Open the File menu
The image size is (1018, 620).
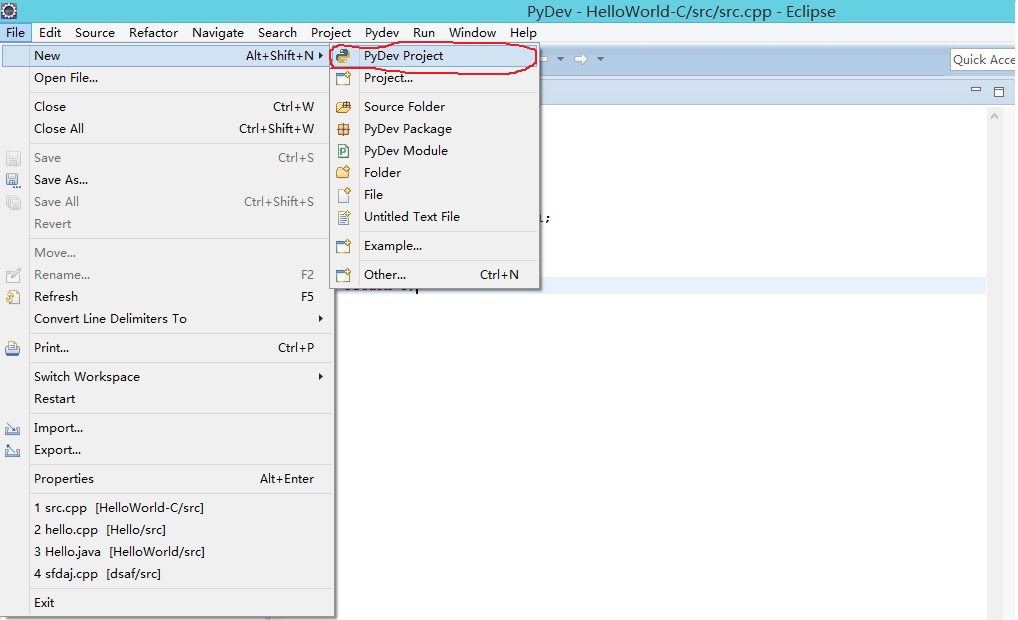pos(15,32)
